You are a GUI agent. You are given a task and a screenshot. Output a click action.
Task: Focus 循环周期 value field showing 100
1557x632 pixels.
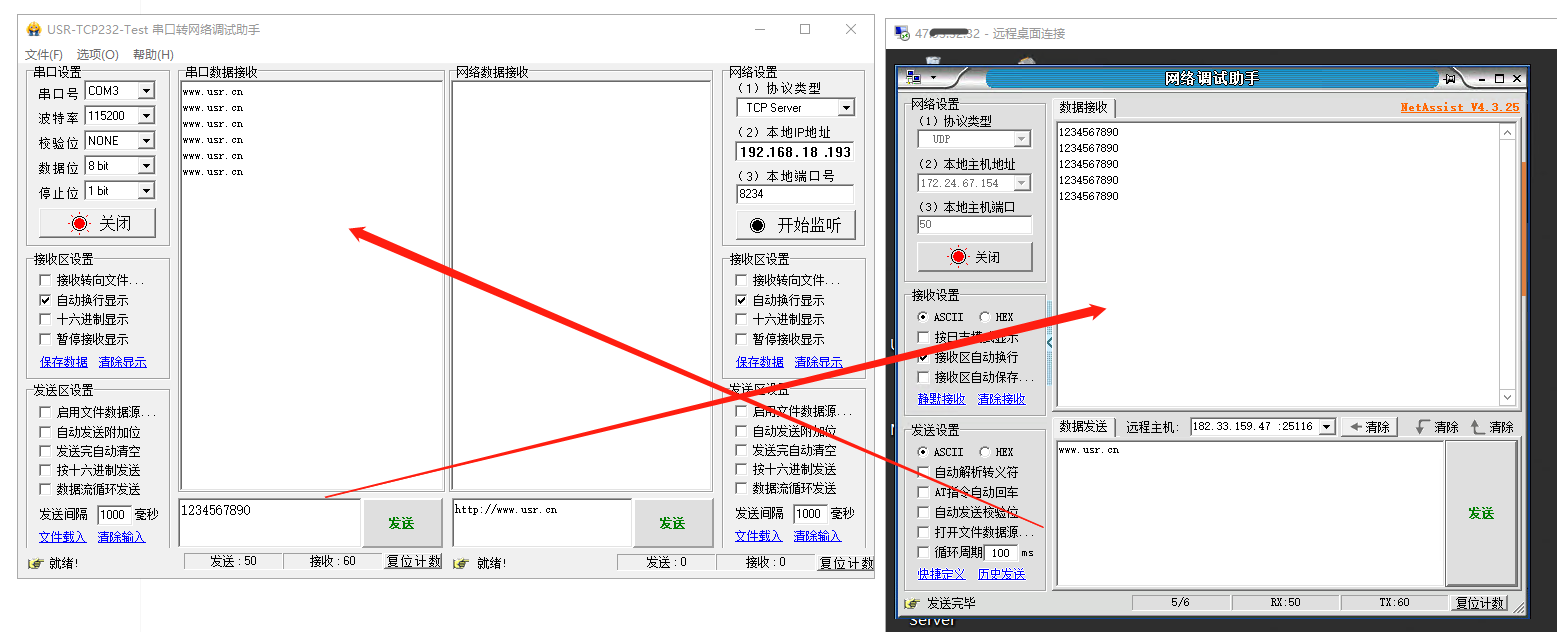(1001, 553)
